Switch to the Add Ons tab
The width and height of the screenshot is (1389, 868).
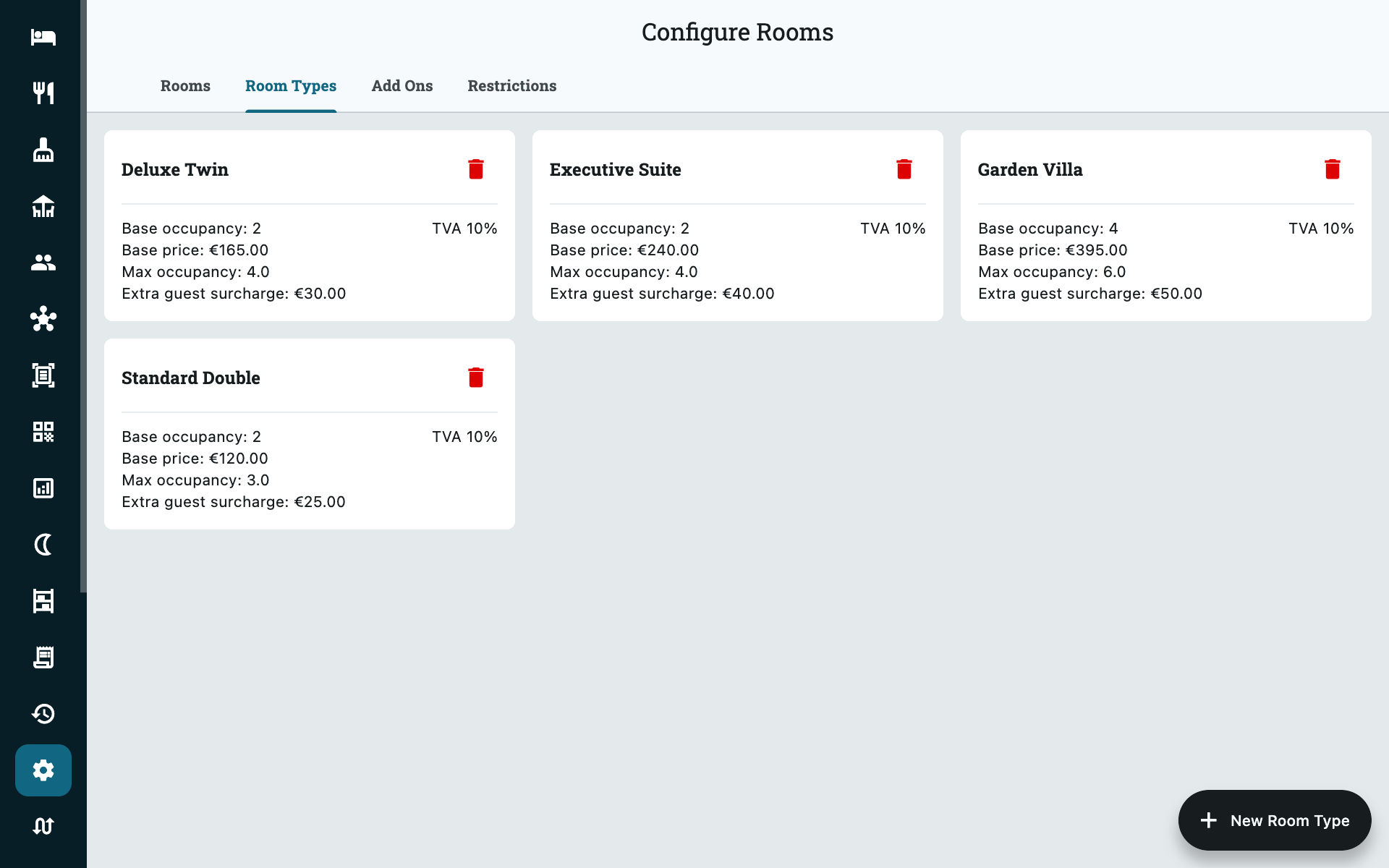coord(402,86)
